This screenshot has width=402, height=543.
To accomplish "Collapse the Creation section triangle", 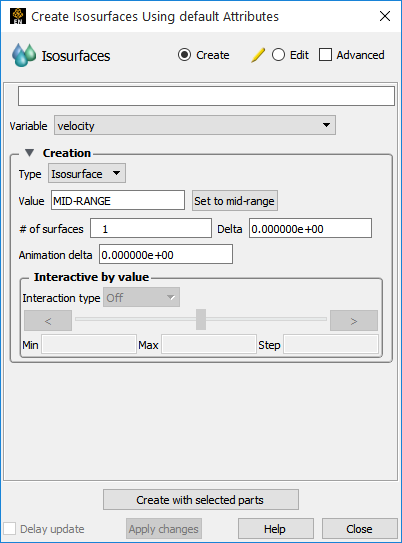I will click(29, 153).
